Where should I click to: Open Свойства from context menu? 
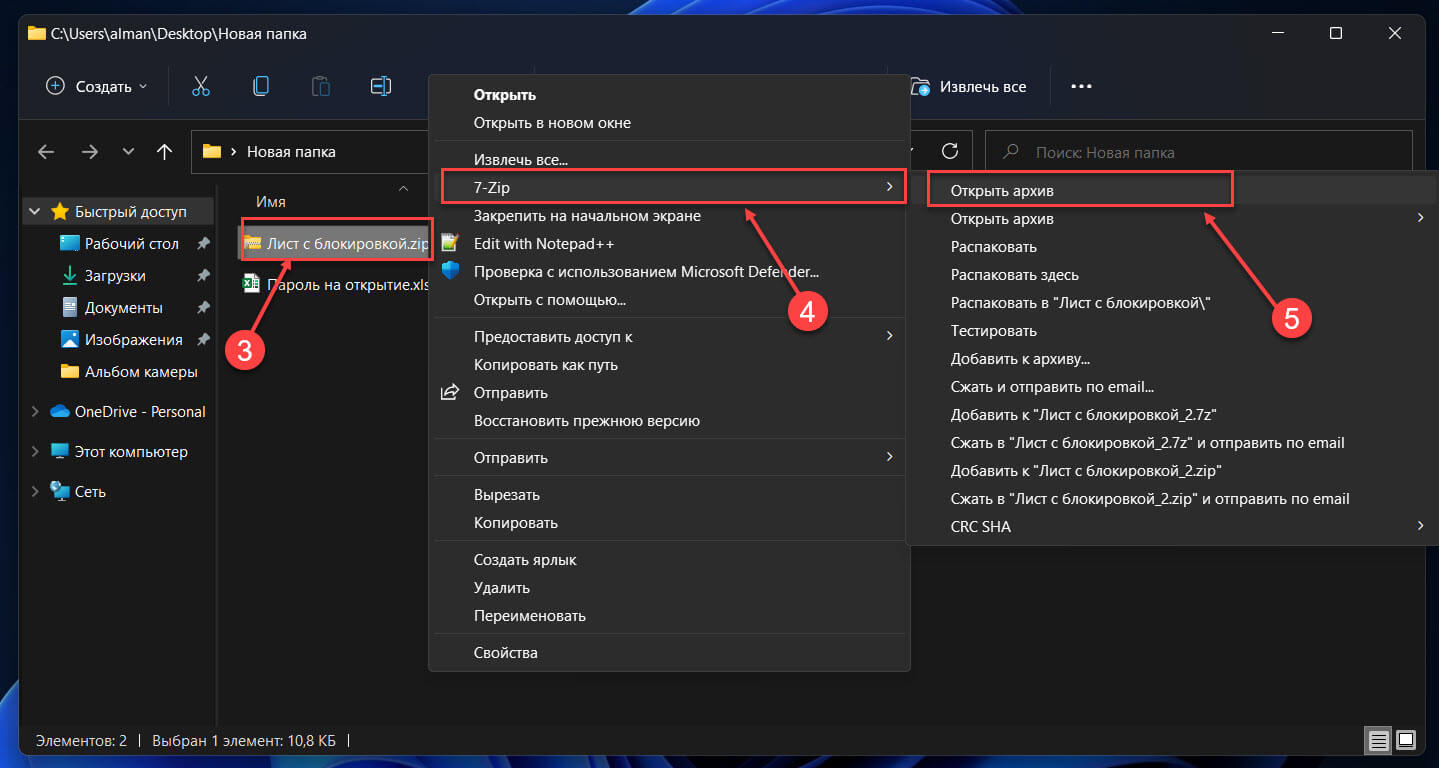(669, 653)
